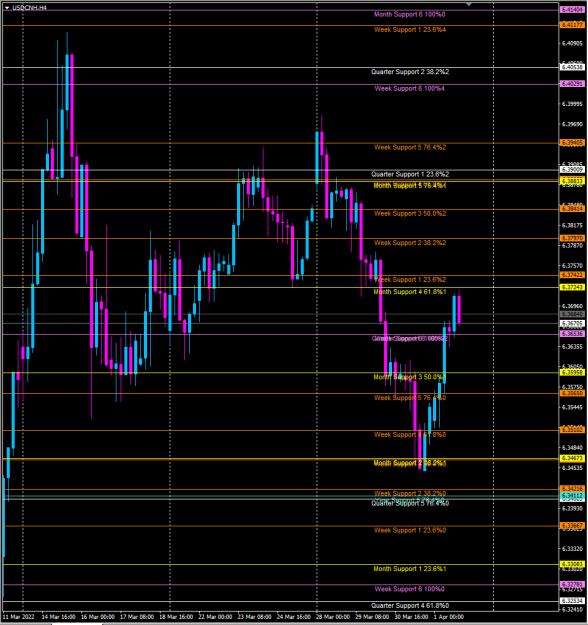This screenshot has height=625, width=588.
Task: Click the chart shift triangle marker at top
Action: coord(469,4)
